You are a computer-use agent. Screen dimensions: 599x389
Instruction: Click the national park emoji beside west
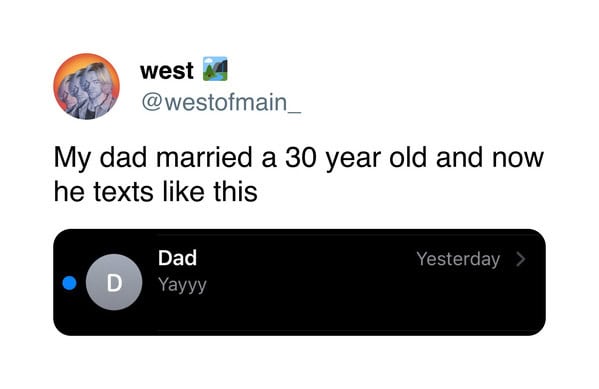215,69
